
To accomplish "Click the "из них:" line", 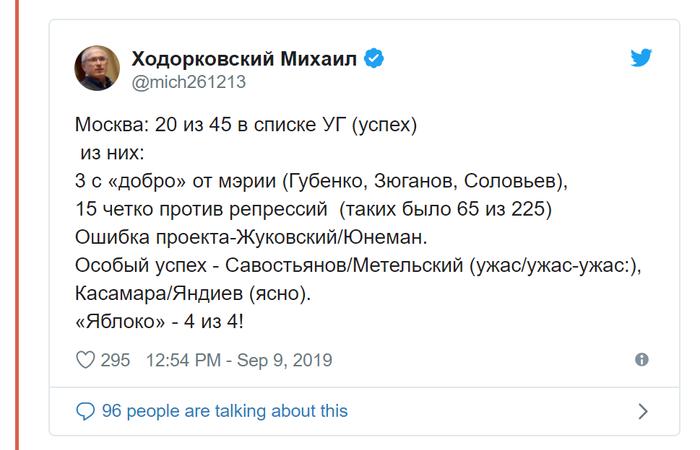I will coord(112,155).
